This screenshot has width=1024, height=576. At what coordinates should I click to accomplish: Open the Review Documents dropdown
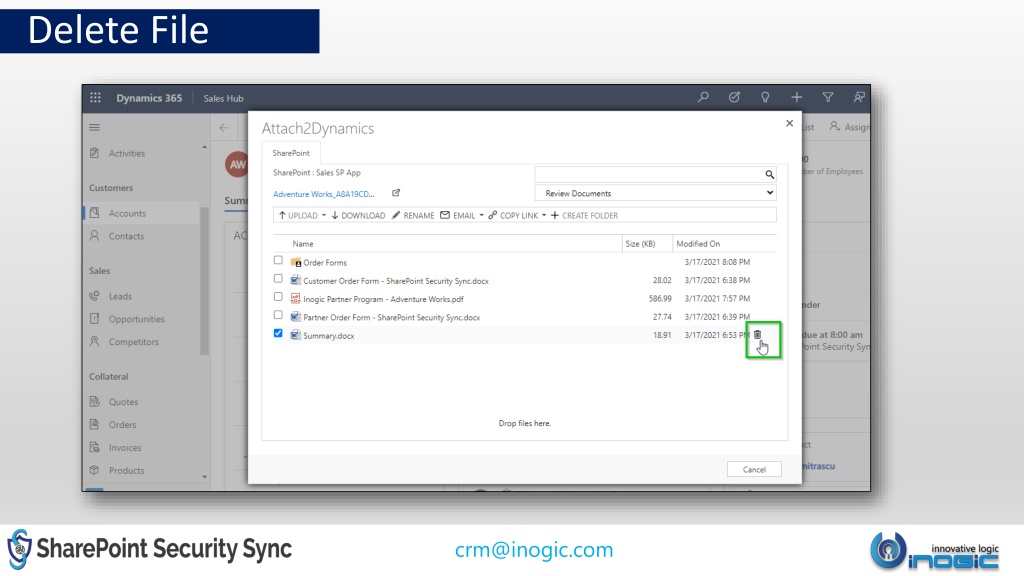click(655, 193)
